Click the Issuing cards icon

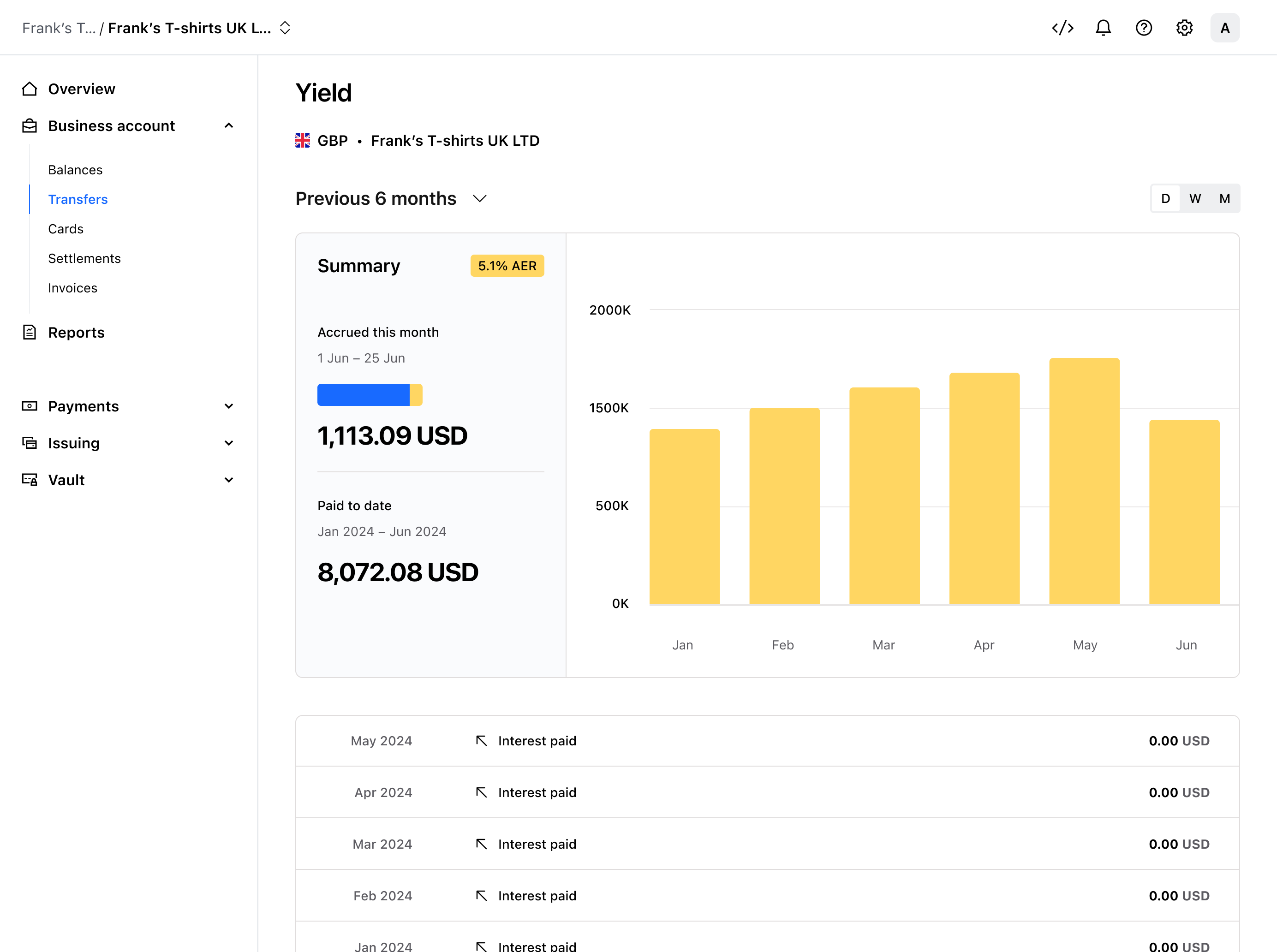tap(30, 443)
